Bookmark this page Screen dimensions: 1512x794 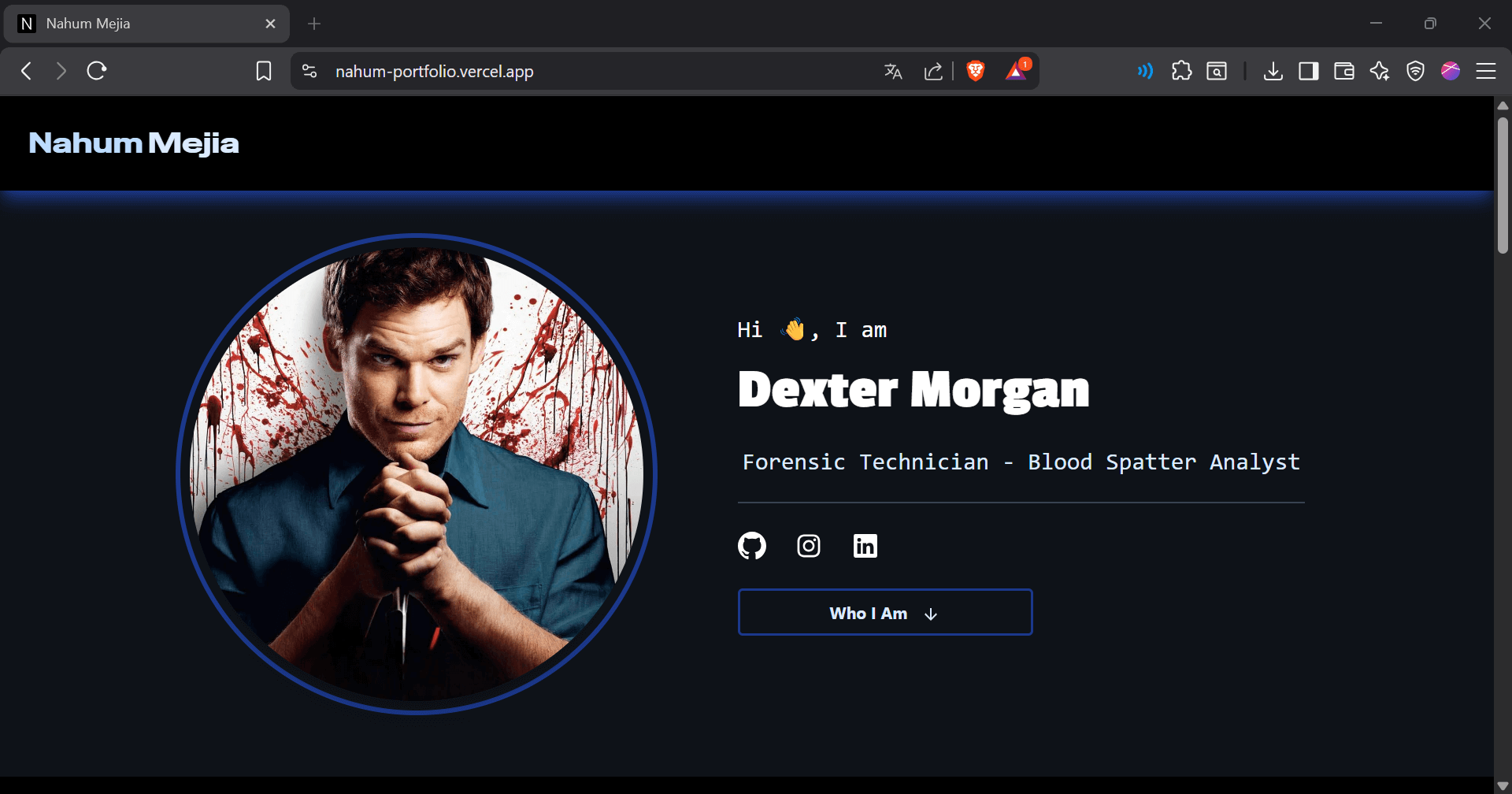(x=264, y=71)
